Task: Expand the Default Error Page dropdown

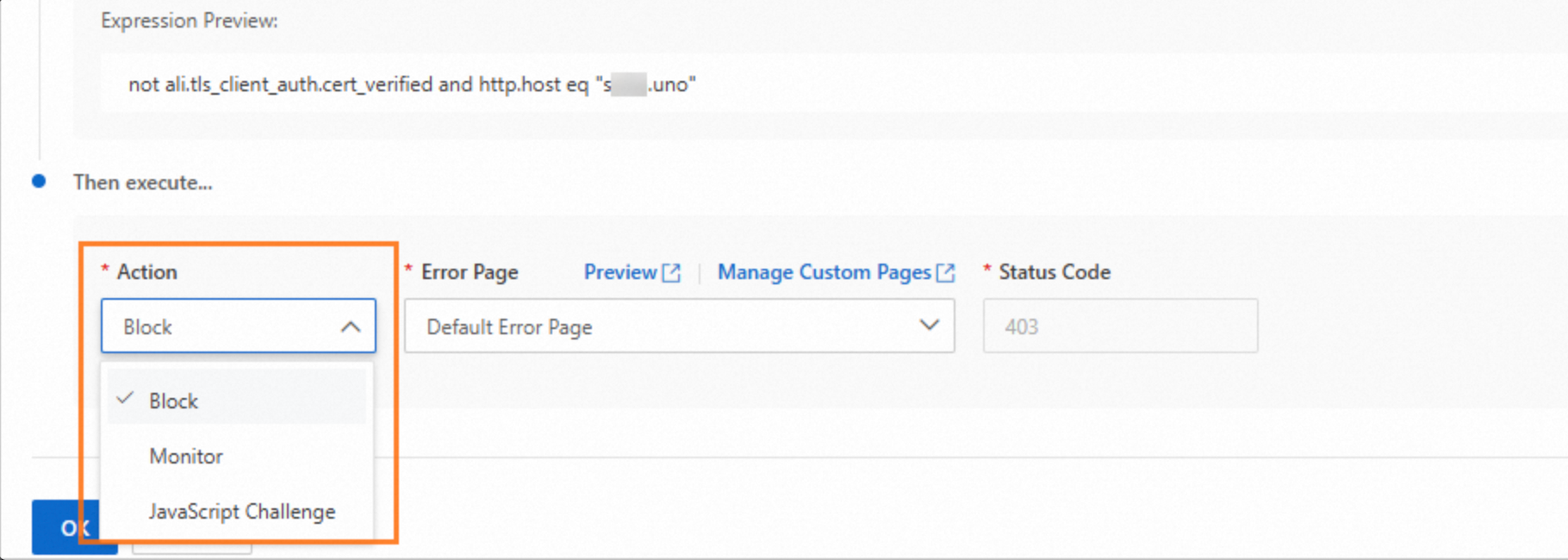Action: pyautogui.click(x=679, y=326)
